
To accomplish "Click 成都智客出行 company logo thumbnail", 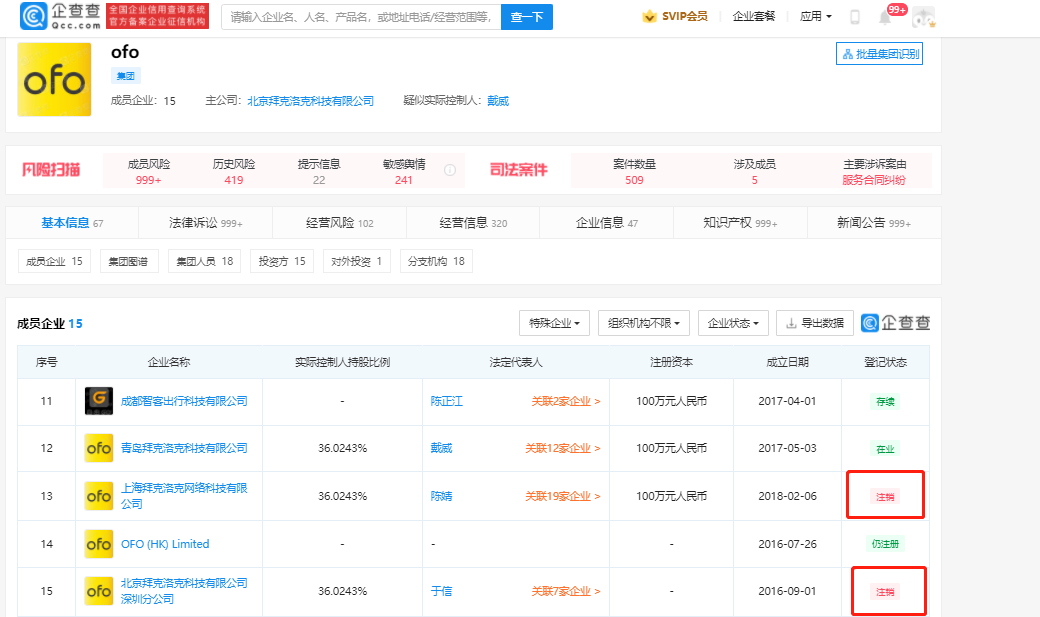I will click(x=99, y=401).
